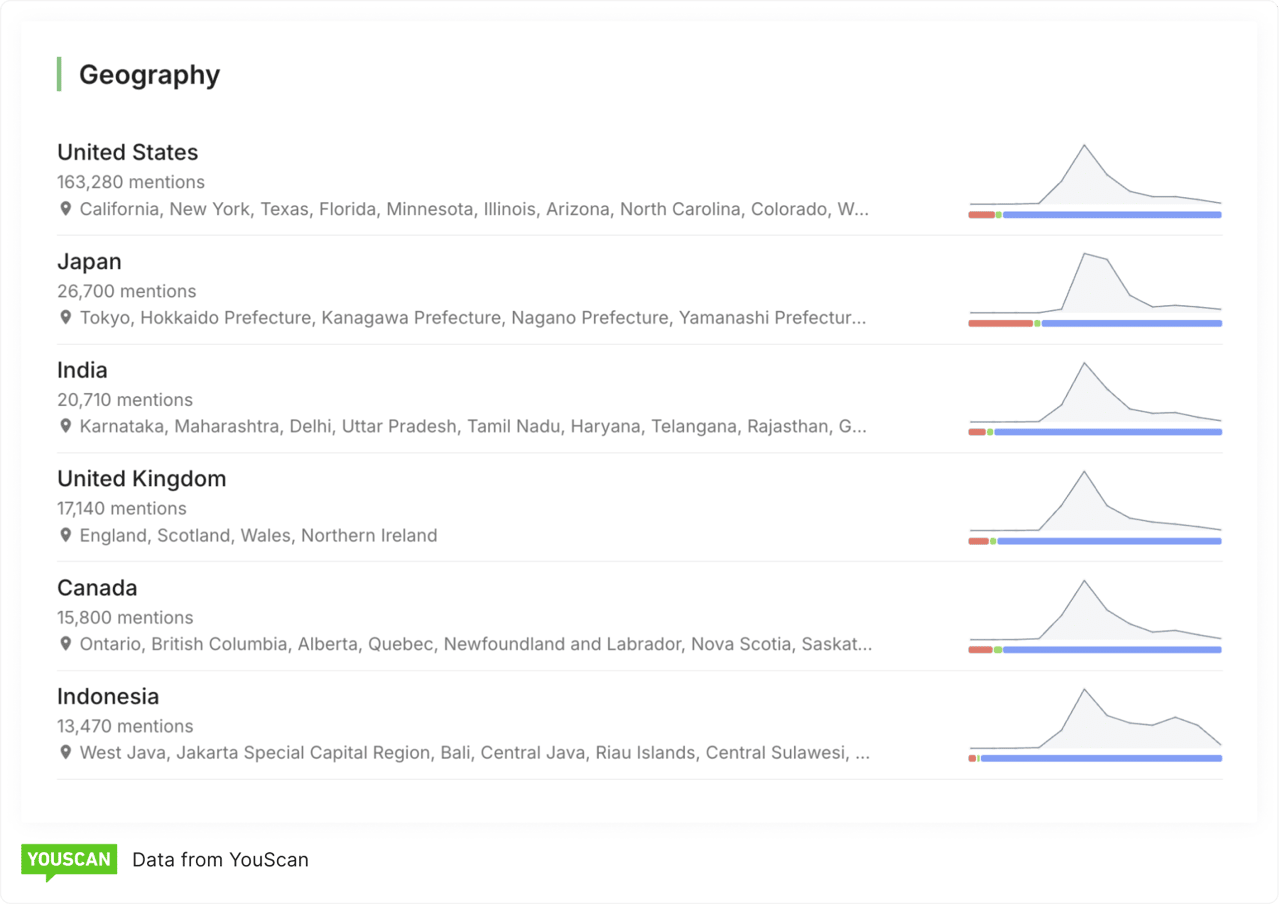The image size is (1280, 904).
Task: Click the truncated Canada provinces list
Action: point(475,644)
